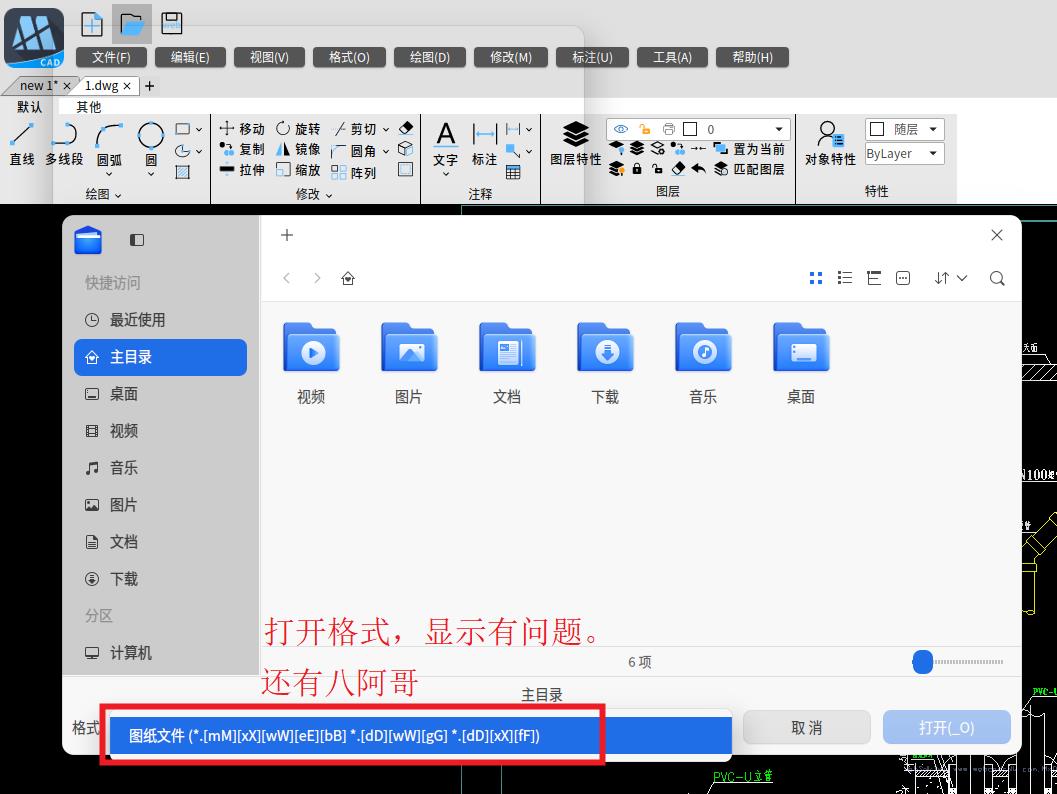Click the 移动 move tool

tap(242, 128)
